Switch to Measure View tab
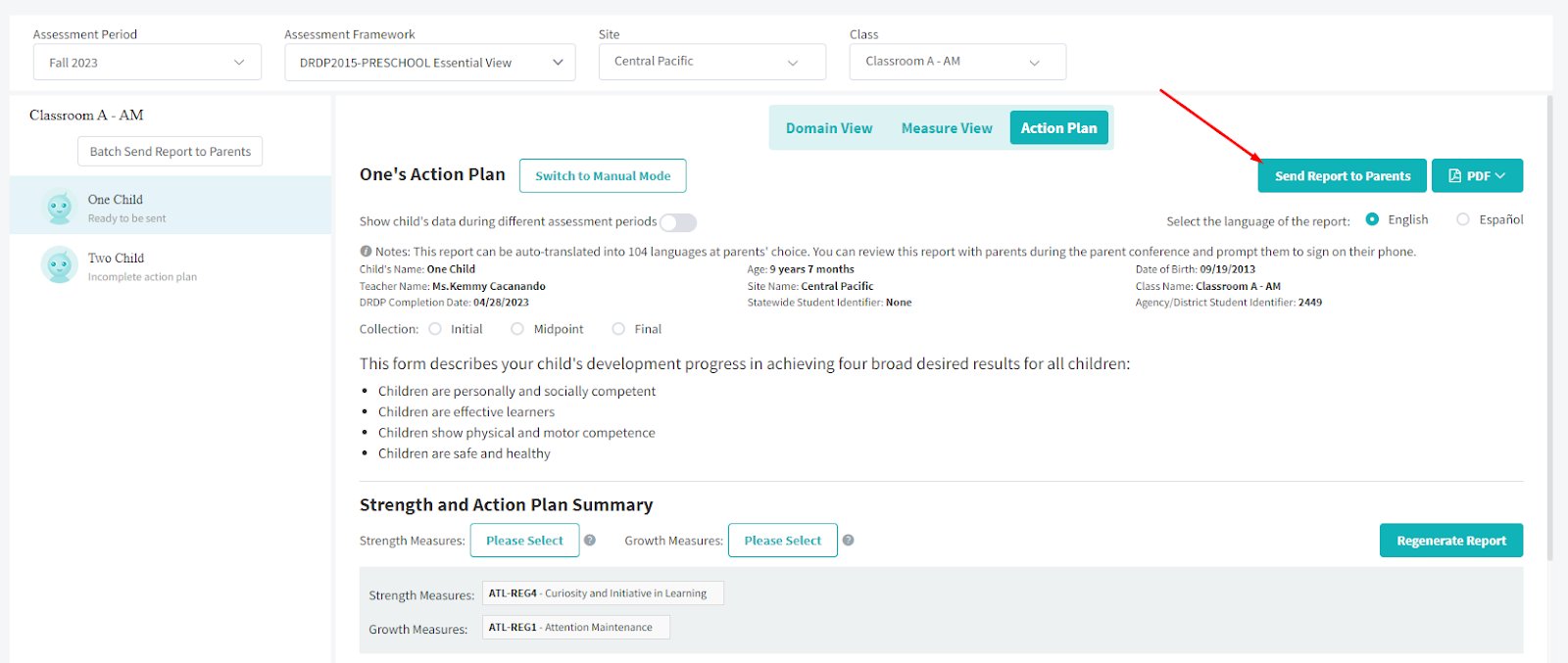Image resolution: width=1568 pixels, height=663 pixels. [947, 128]
